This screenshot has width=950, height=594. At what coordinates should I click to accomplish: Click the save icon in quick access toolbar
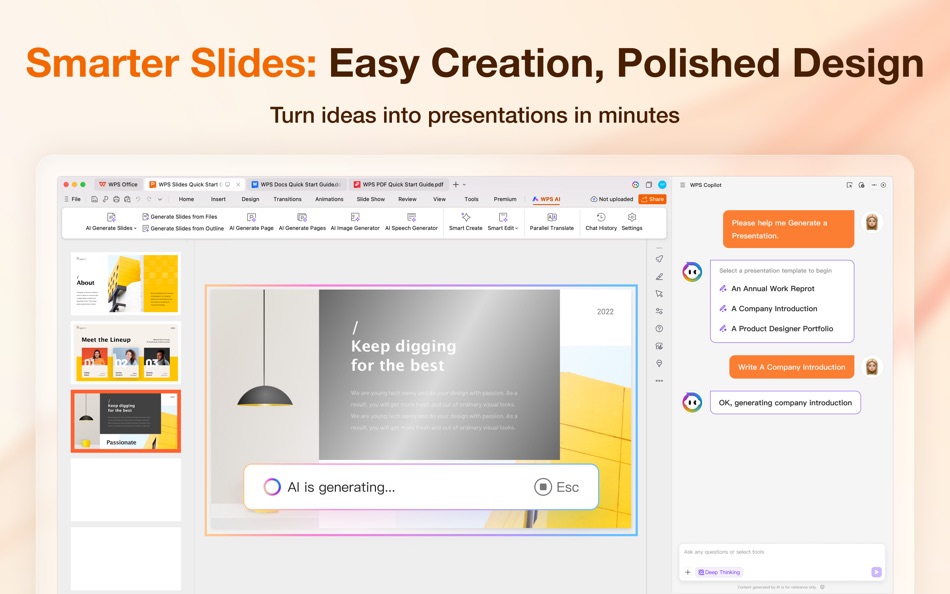[x=95, y=199]
